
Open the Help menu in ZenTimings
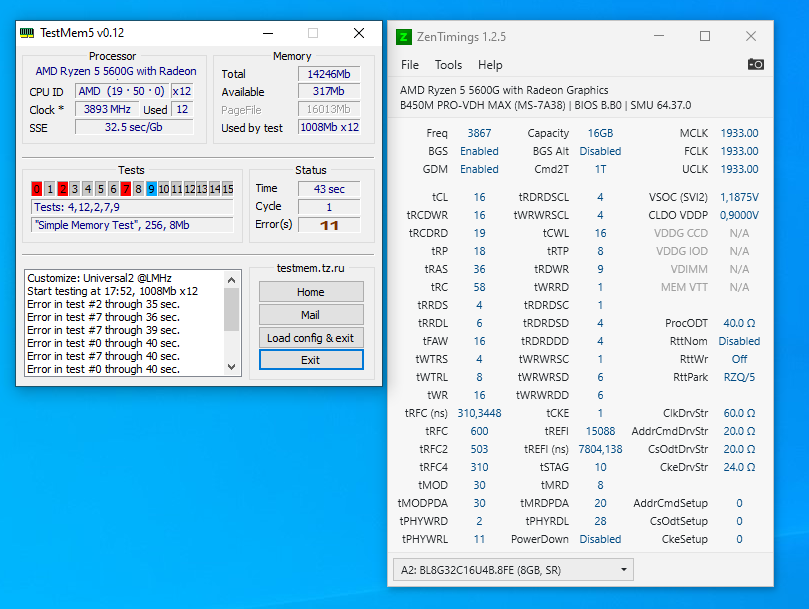tap(490, 65)
